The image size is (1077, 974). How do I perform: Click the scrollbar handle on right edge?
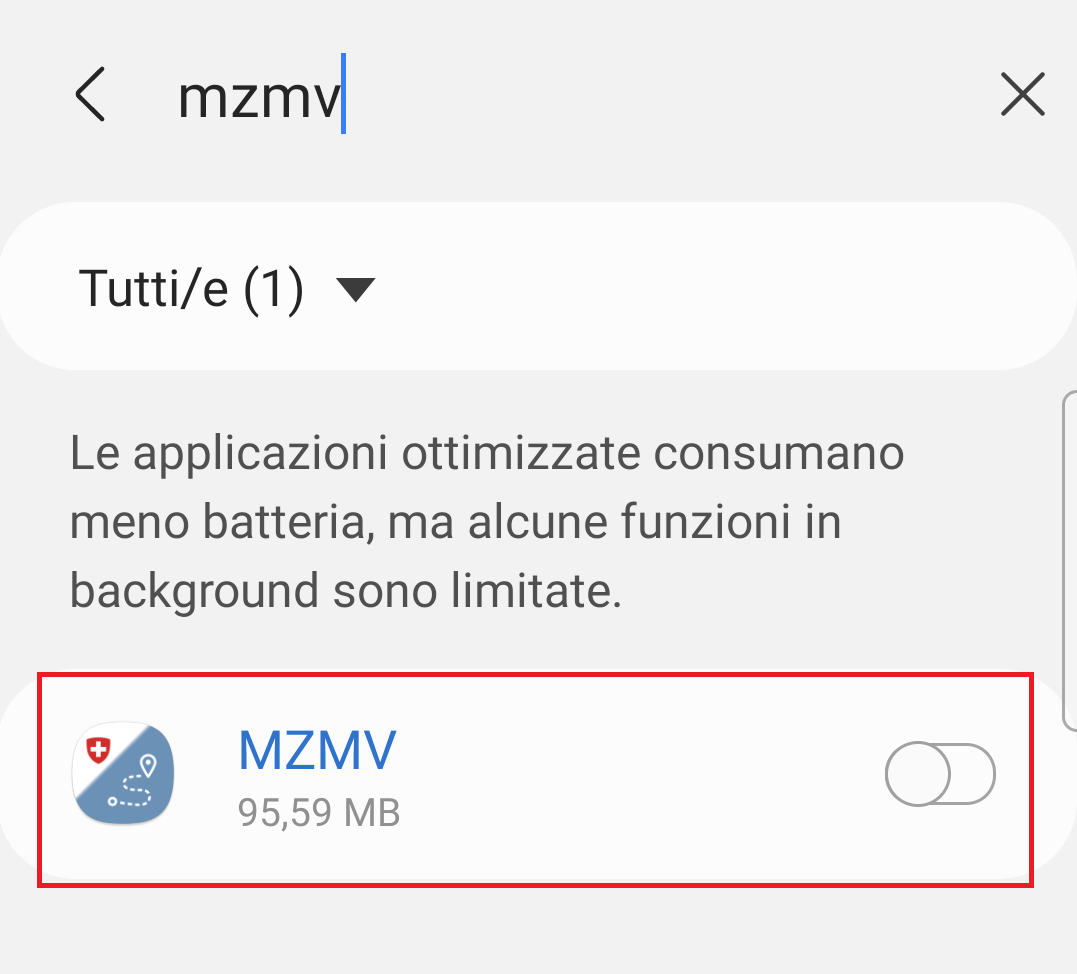[x=1069, y=560]
